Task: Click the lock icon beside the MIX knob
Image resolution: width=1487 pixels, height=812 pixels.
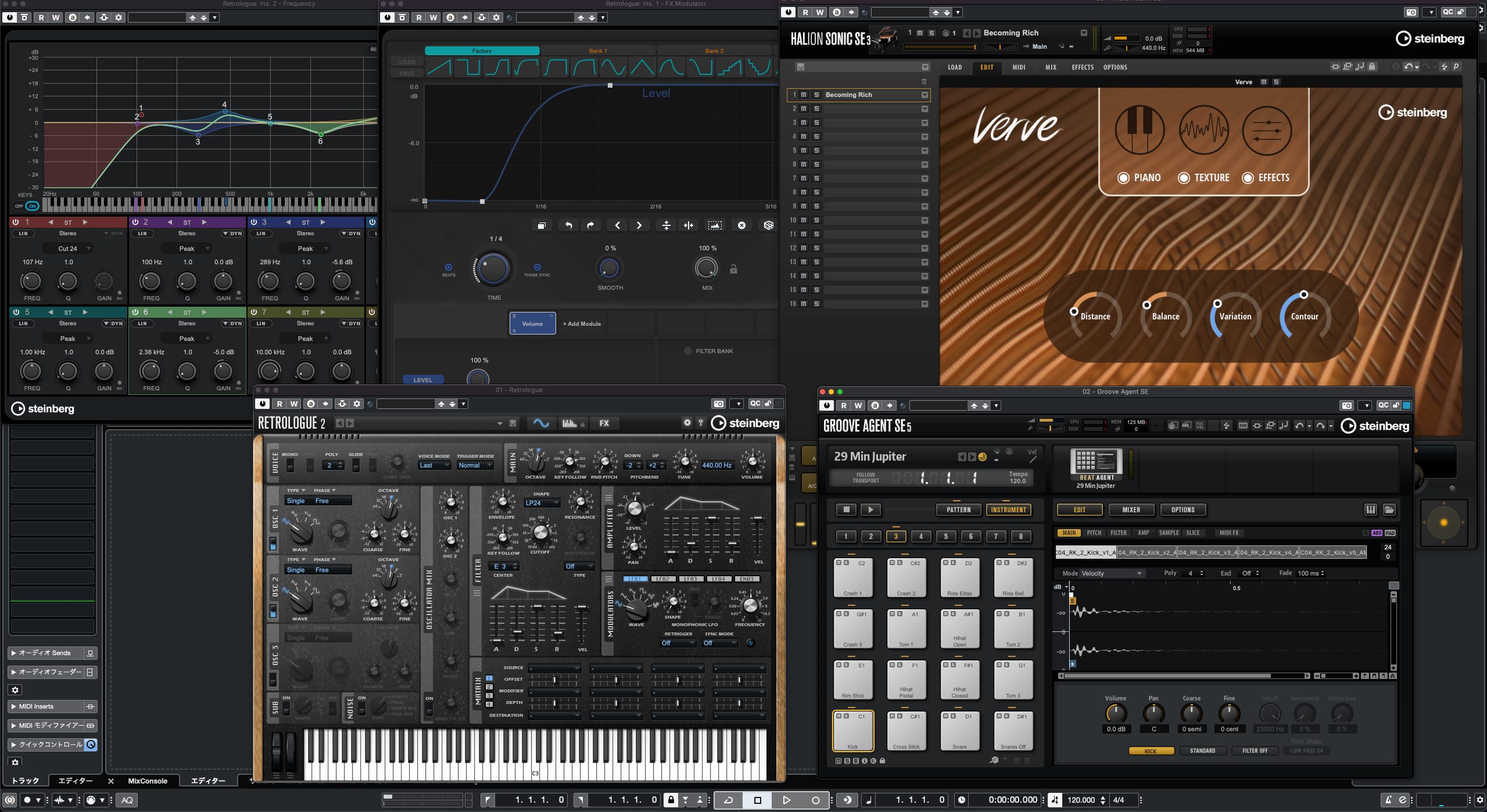Action: tap(733, 269)
